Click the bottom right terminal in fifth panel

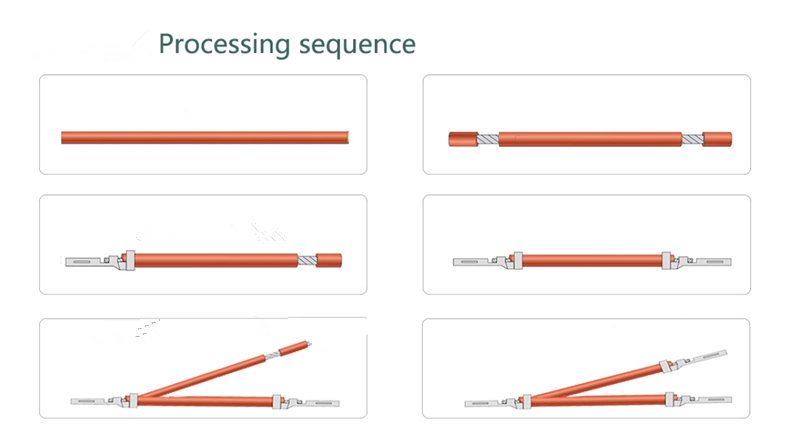pyautogui.click(x=306, y=402)
